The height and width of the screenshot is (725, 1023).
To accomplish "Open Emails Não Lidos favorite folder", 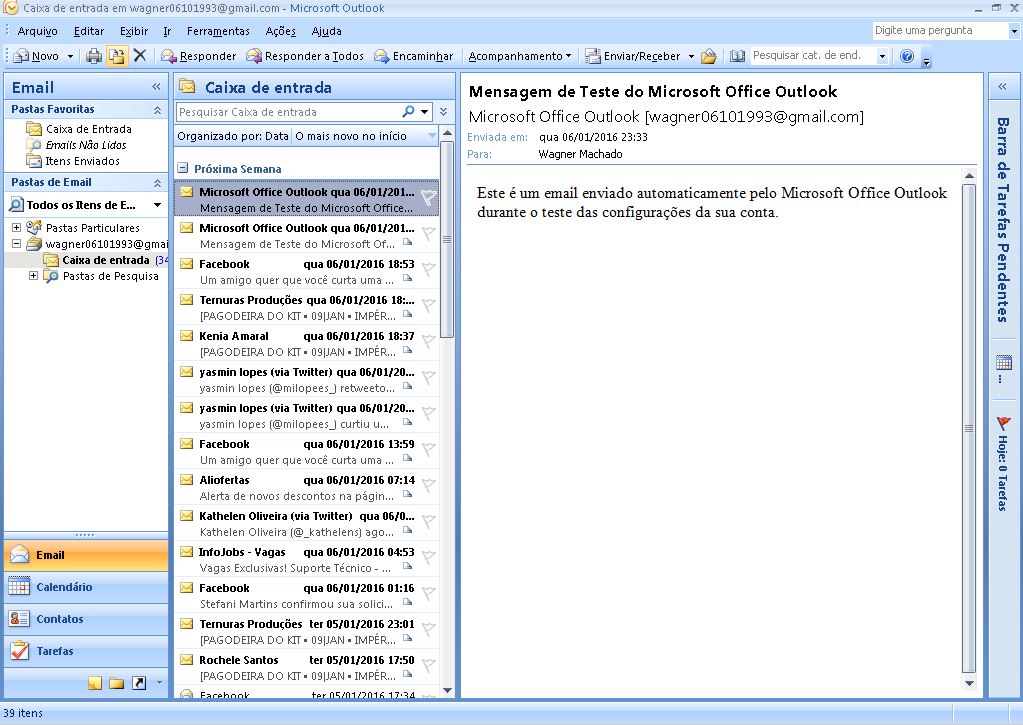I will [x=85, y=145].
